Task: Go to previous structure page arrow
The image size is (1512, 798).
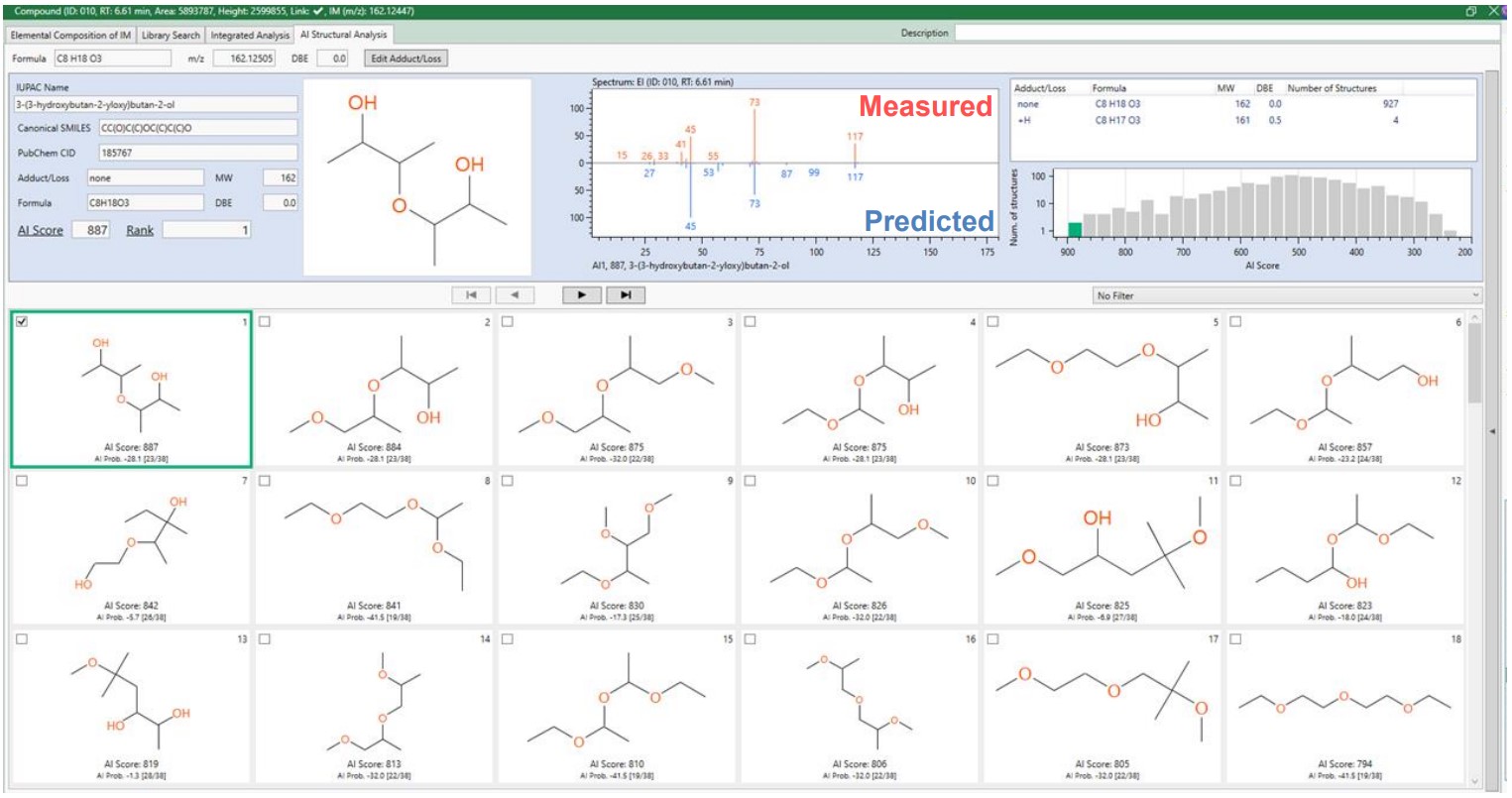Action: 515,294
